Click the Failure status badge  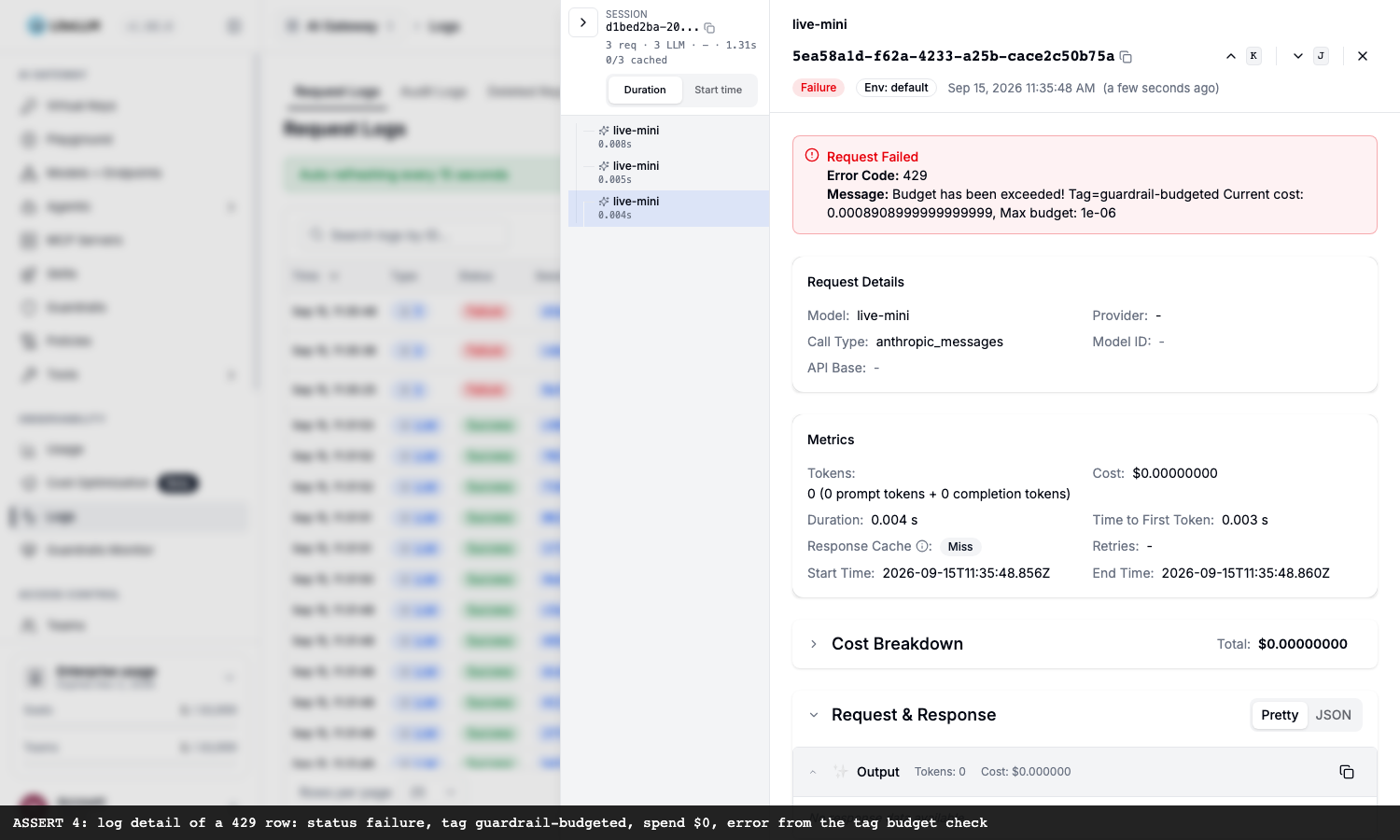click(819, 88)
